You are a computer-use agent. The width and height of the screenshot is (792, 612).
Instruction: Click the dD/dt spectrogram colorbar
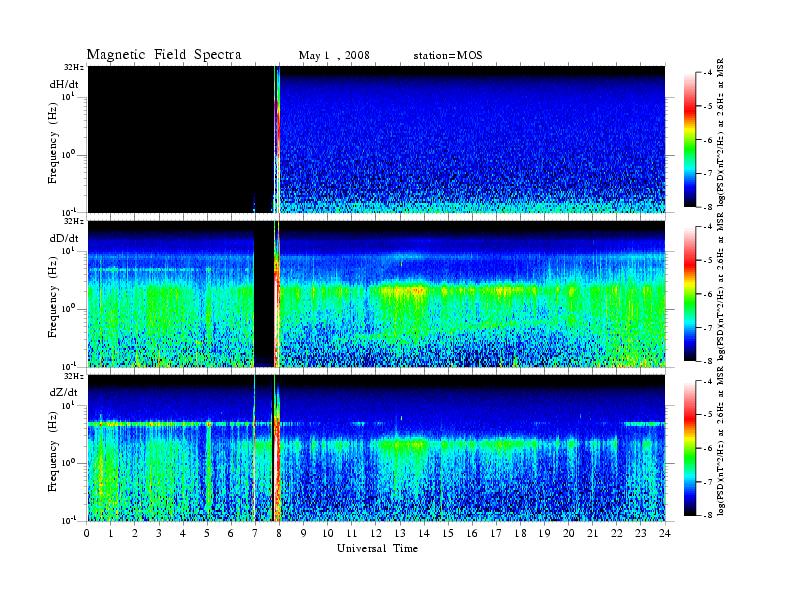tap(690, 294)
